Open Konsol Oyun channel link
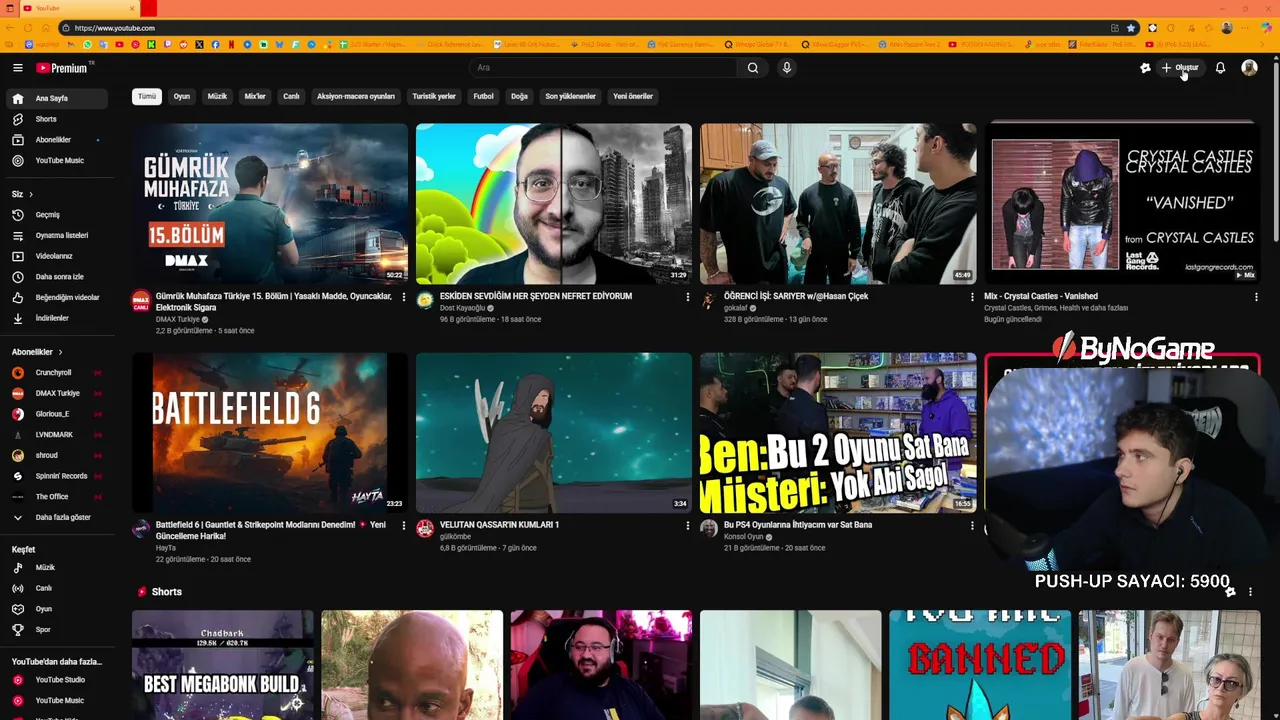Screen dimensions: 1280x720 tap(743, 537)
